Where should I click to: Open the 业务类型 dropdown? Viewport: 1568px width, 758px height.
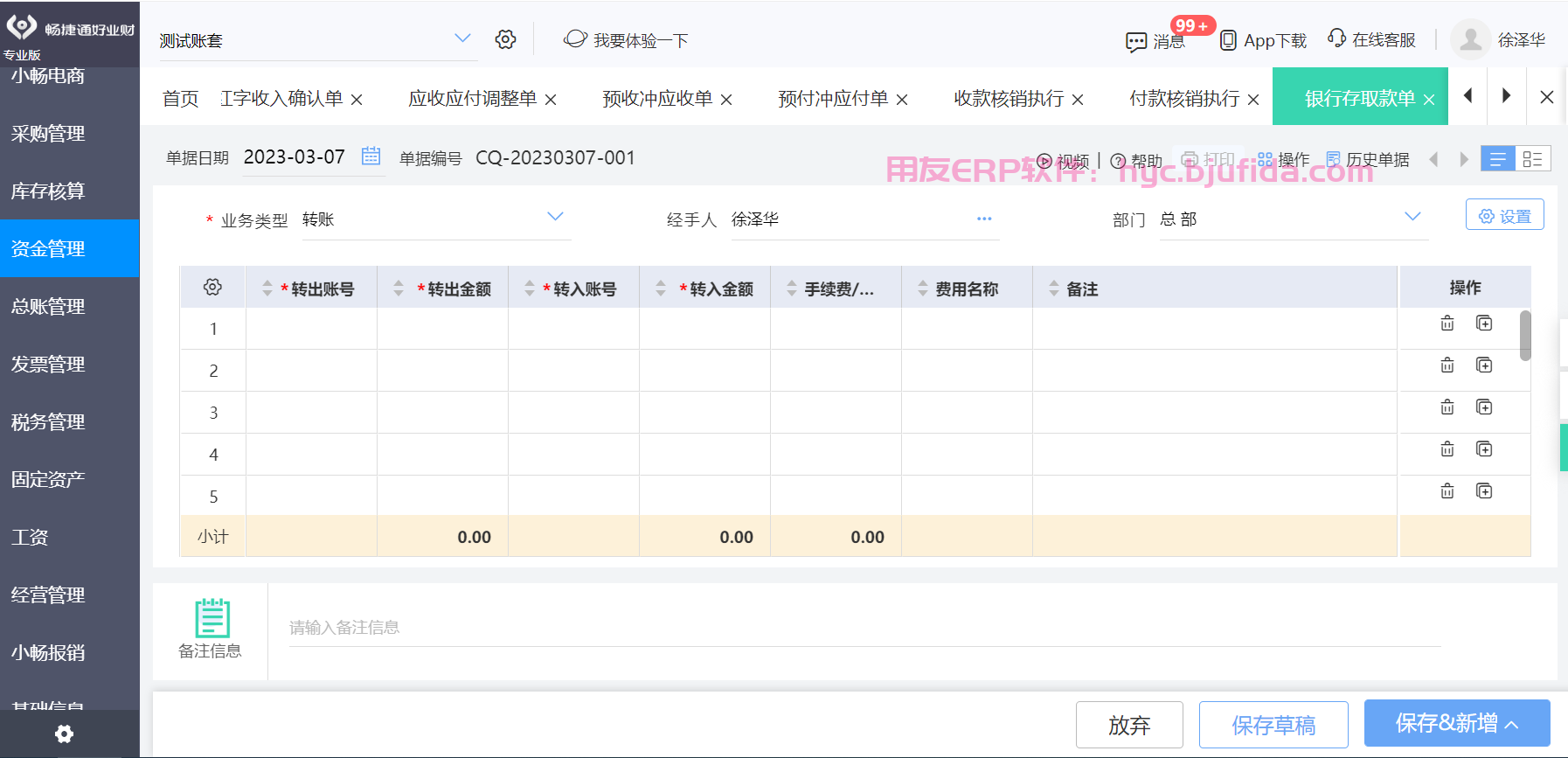[555, 217]
